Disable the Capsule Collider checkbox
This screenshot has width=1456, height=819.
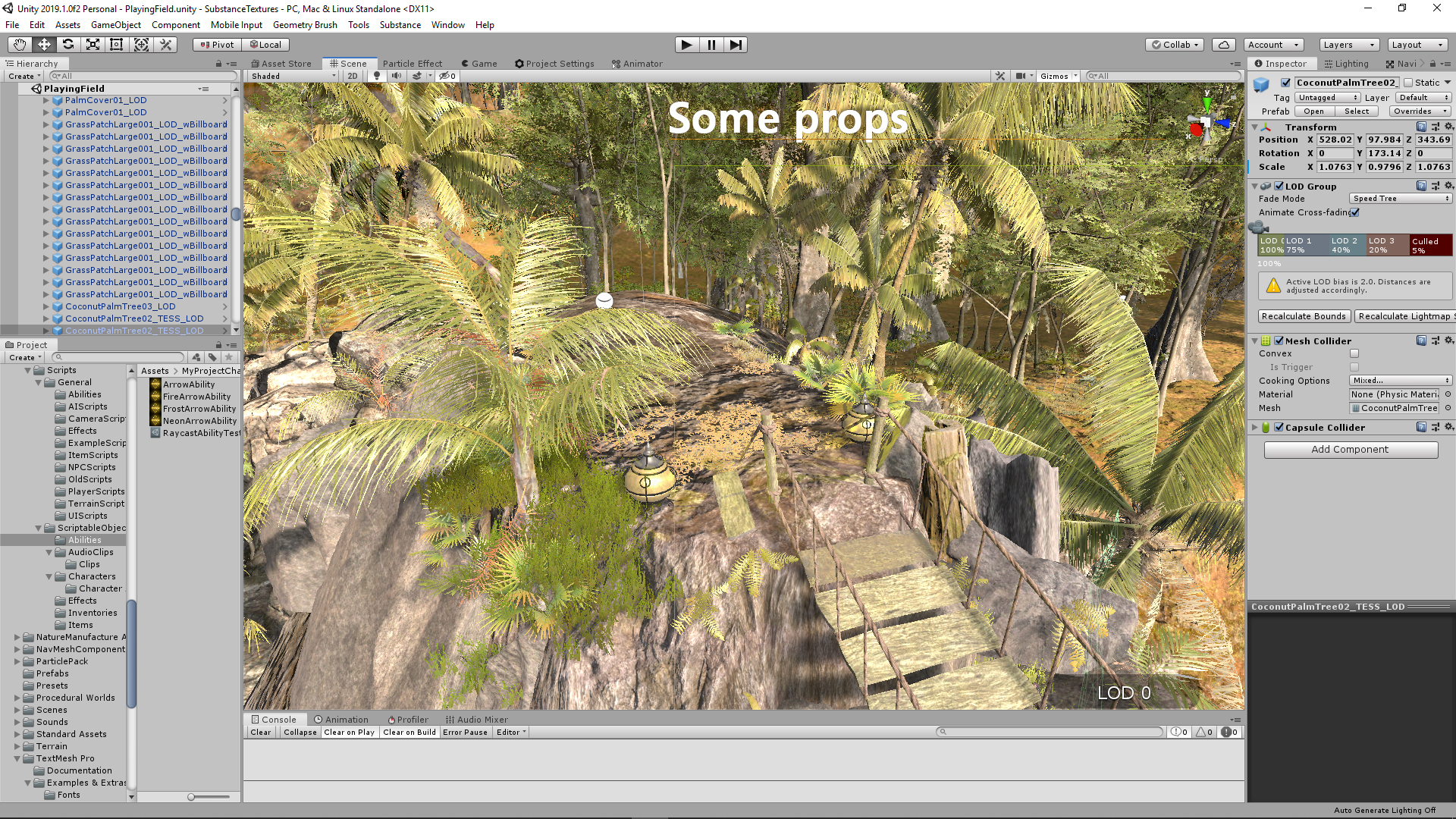(x=1279, y=428)
